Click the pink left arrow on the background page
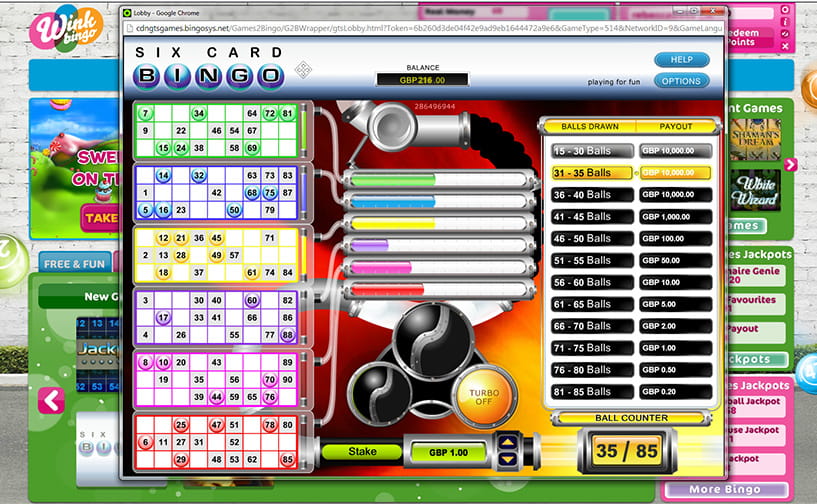This screenshot has width=817, height=504. [x=51, y=401]
